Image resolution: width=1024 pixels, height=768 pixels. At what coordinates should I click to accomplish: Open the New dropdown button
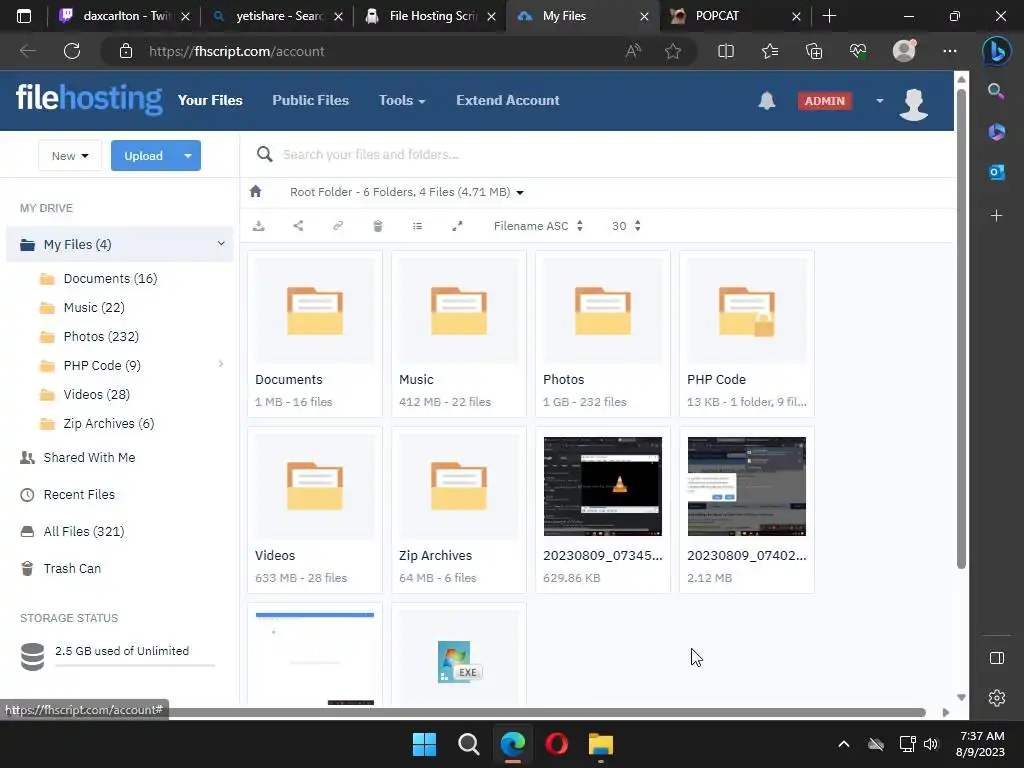coord(70,155)
